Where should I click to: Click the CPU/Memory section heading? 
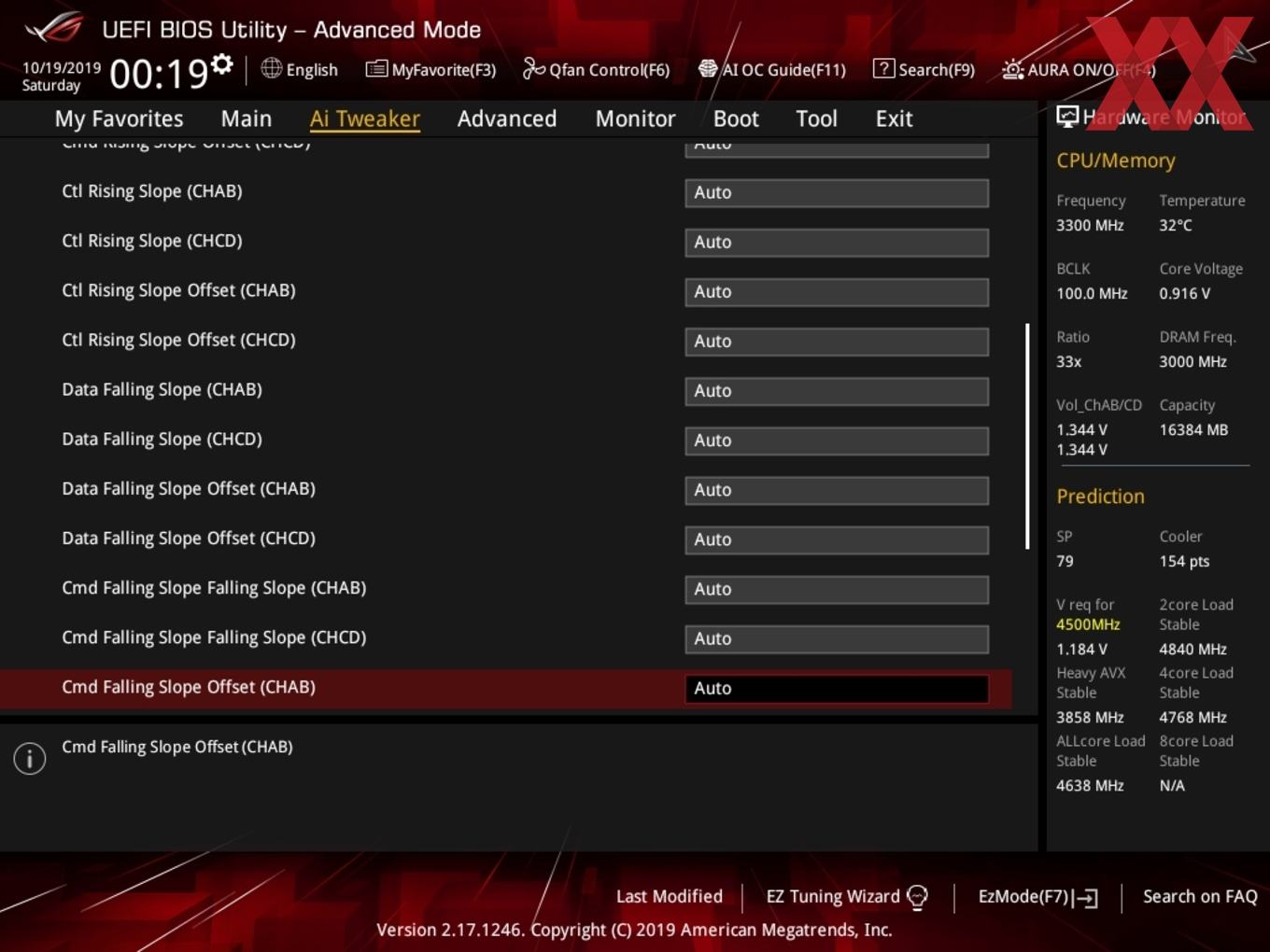(1116, 161)
